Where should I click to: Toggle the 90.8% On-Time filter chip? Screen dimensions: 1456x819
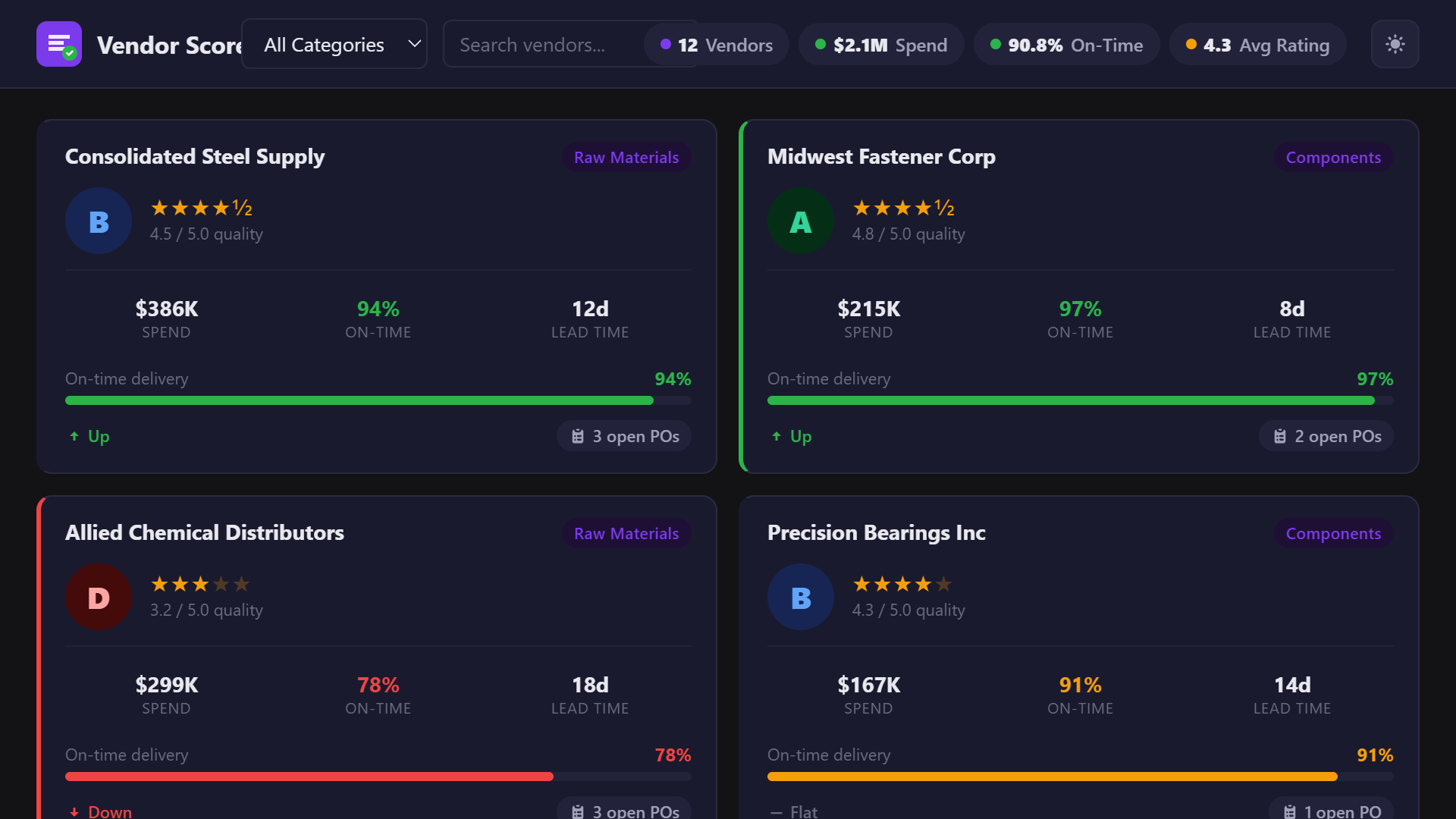pos(1066,44)
